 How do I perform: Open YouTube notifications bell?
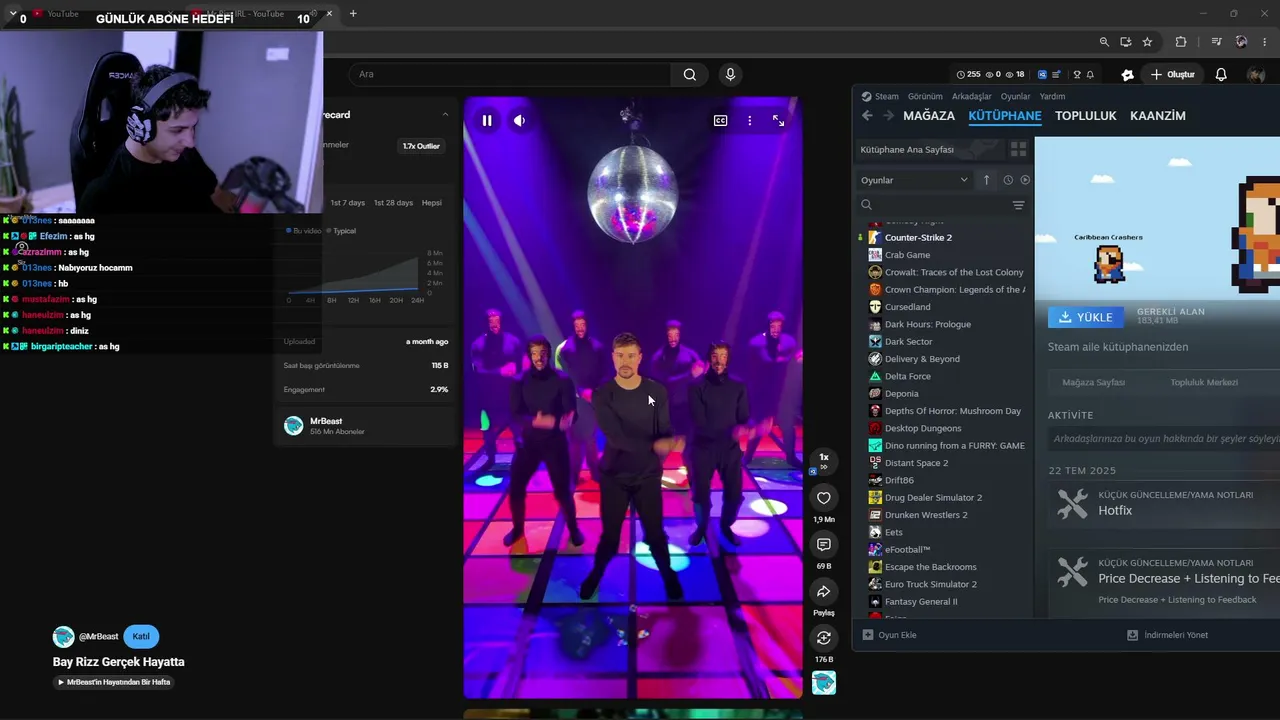point(1221,75)
